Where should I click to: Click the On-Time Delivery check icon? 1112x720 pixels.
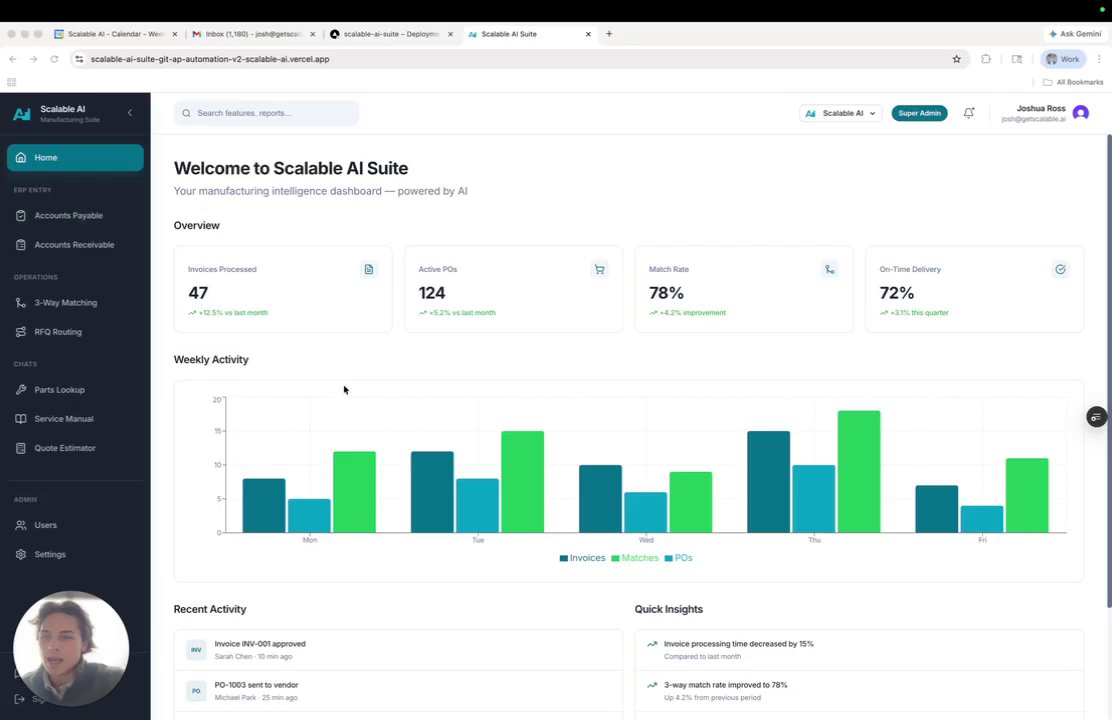point(1060,270)
